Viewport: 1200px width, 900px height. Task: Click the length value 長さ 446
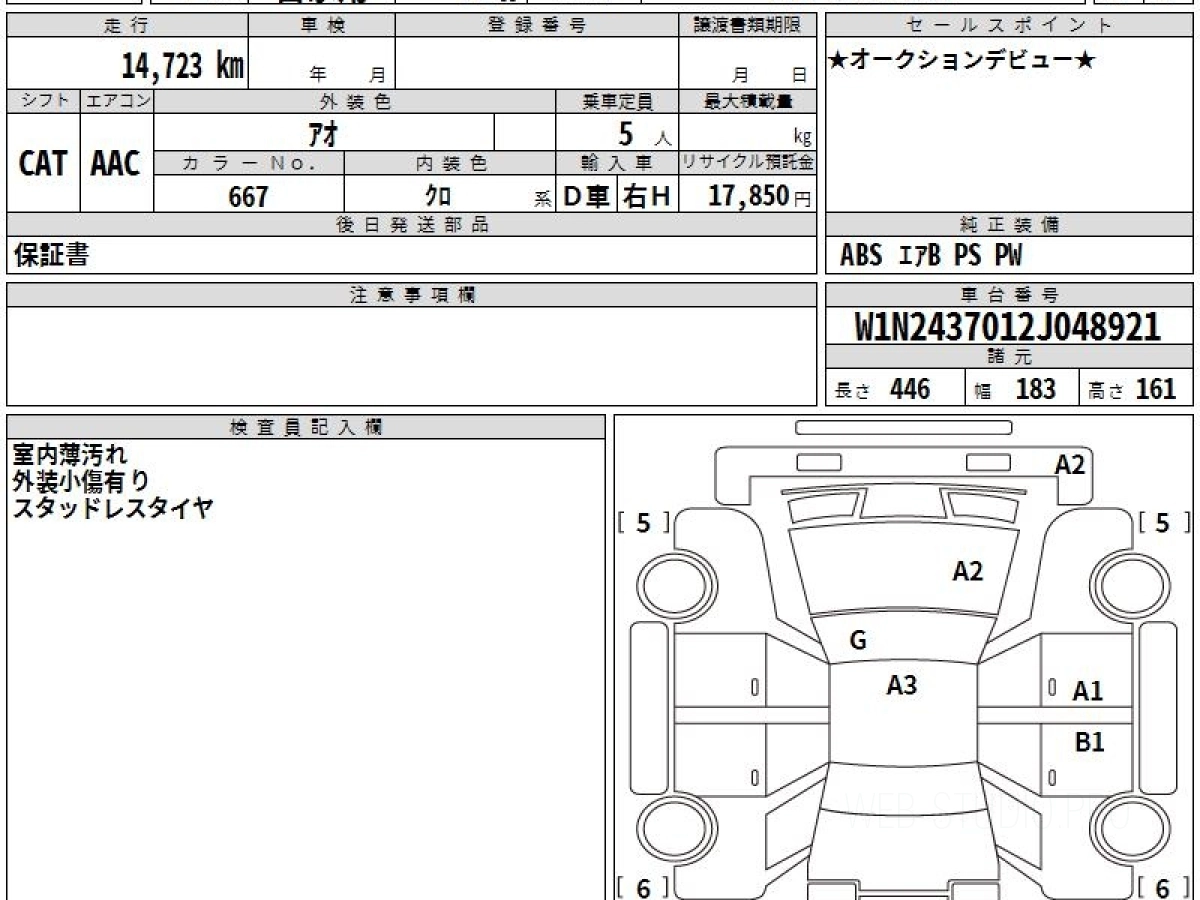883,389
